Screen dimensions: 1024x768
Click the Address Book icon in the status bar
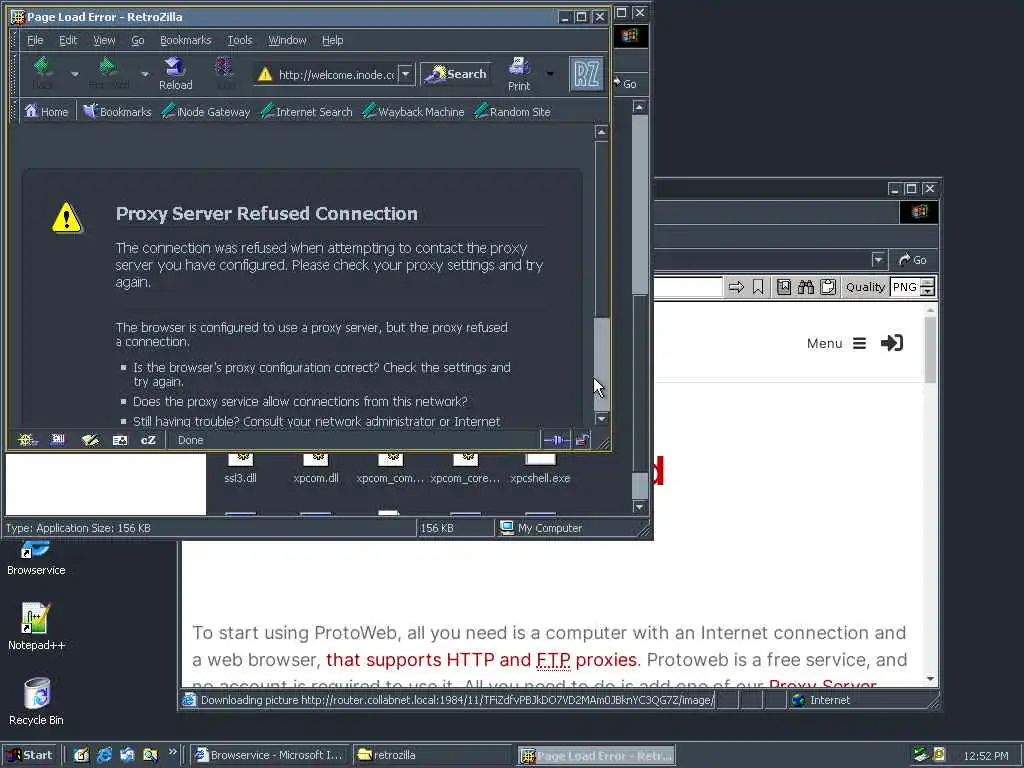click(x=120, y=440)
